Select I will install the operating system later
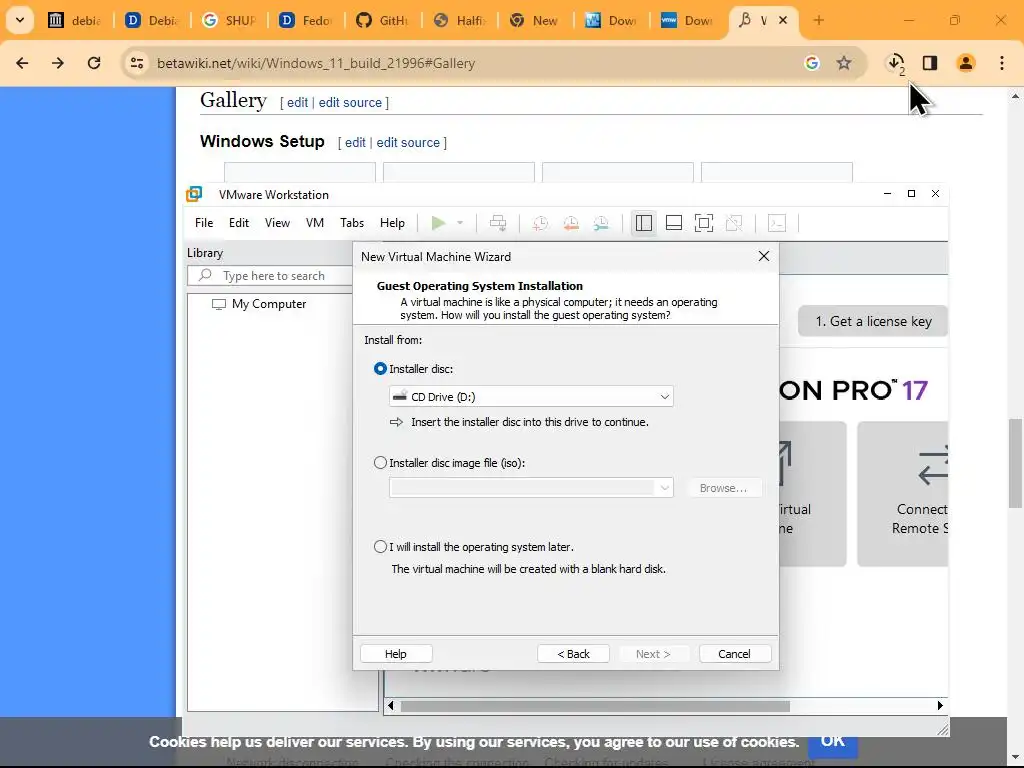This screenshot has height=768, width=1024. pyautogui.click(x=380, y=547)
